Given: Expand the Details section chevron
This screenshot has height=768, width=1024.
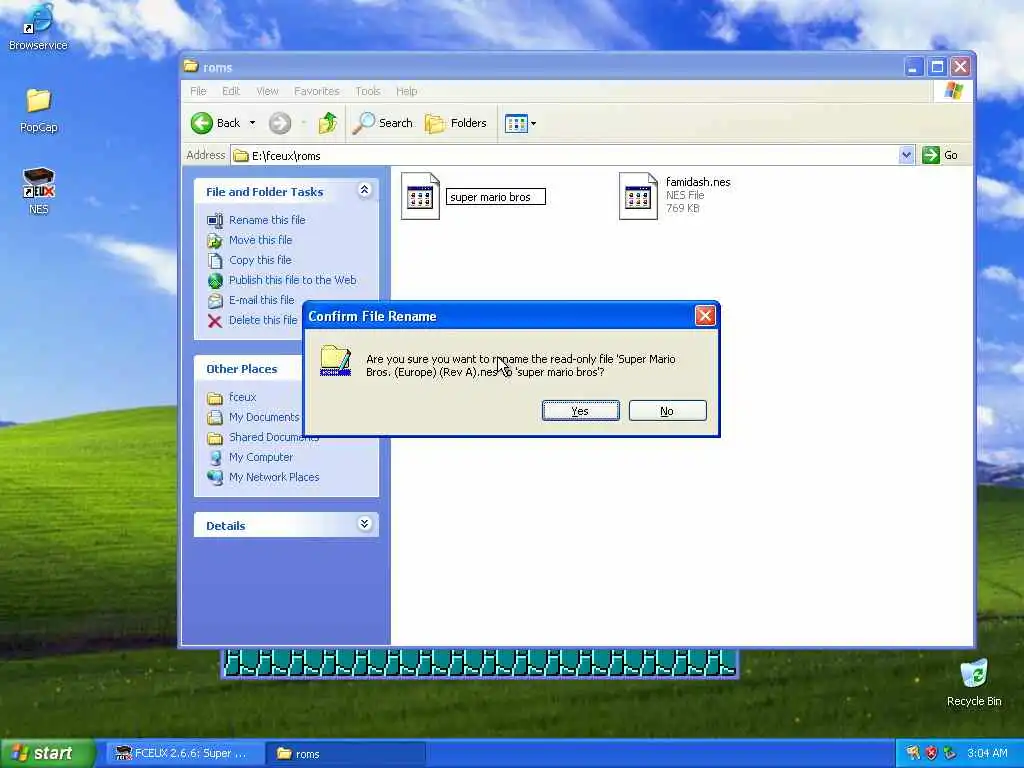Looking at the screenshot, I should click(364, 524).
